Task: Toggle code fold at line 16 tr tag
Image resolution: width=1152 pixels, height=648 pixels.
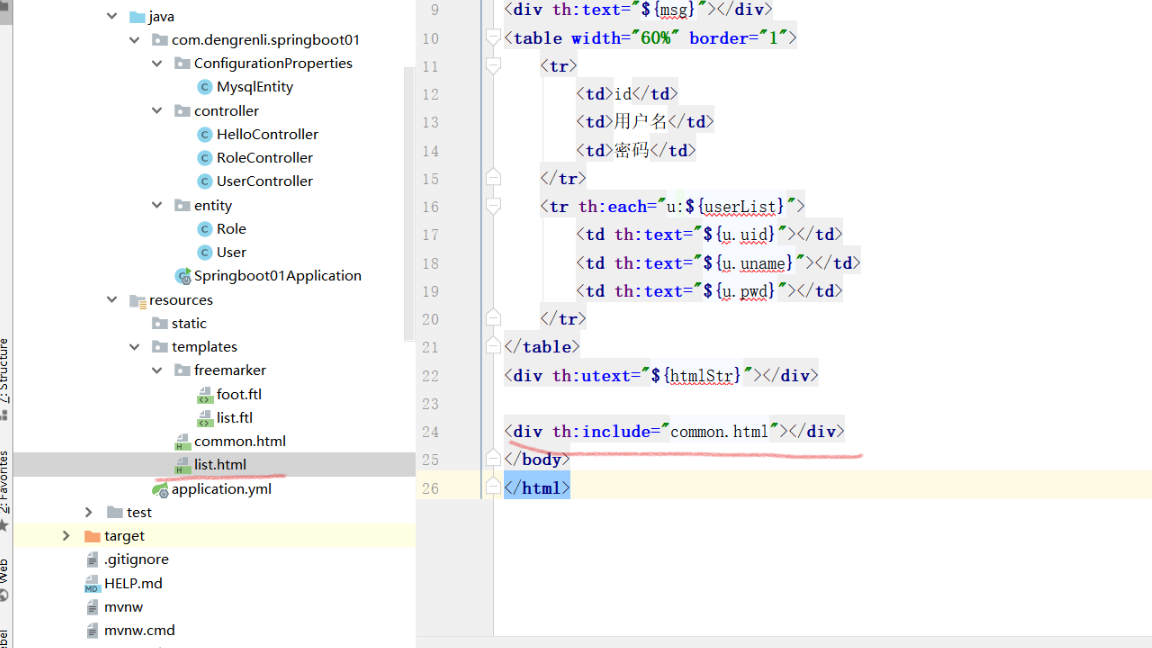Action: (x=493, y=206)
